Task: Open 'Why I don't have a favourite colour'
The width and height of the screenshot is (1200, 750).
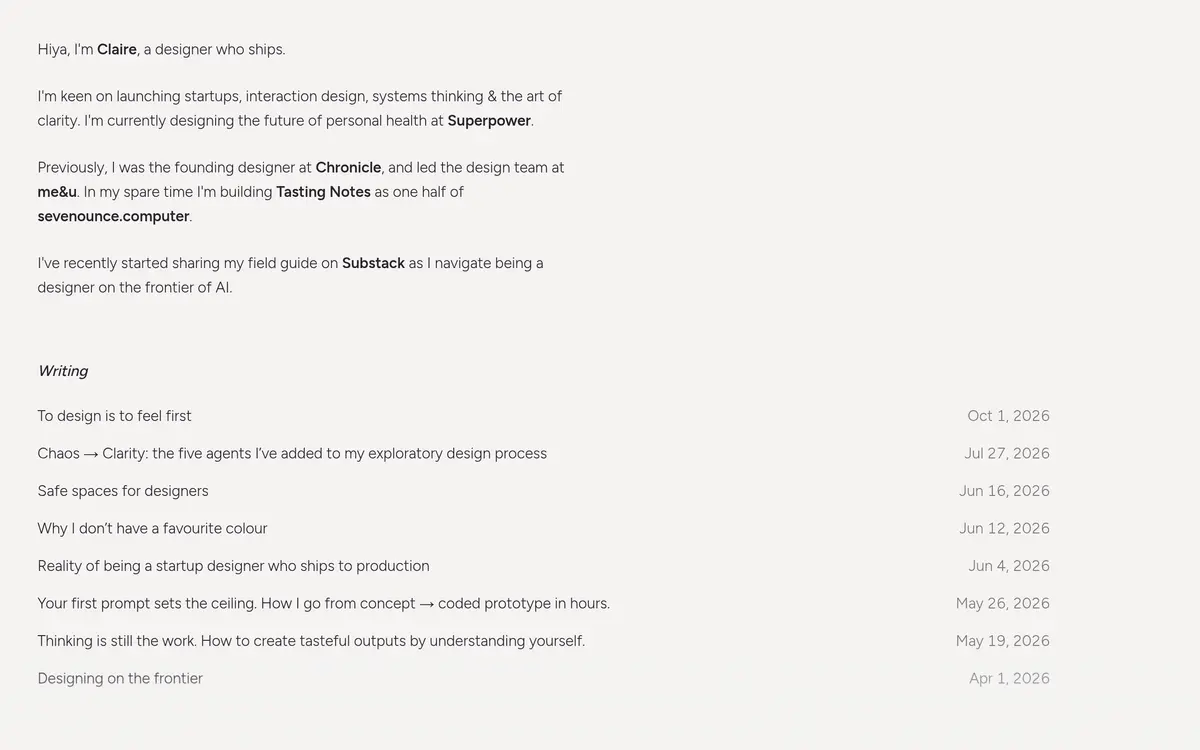Action: 153,529
